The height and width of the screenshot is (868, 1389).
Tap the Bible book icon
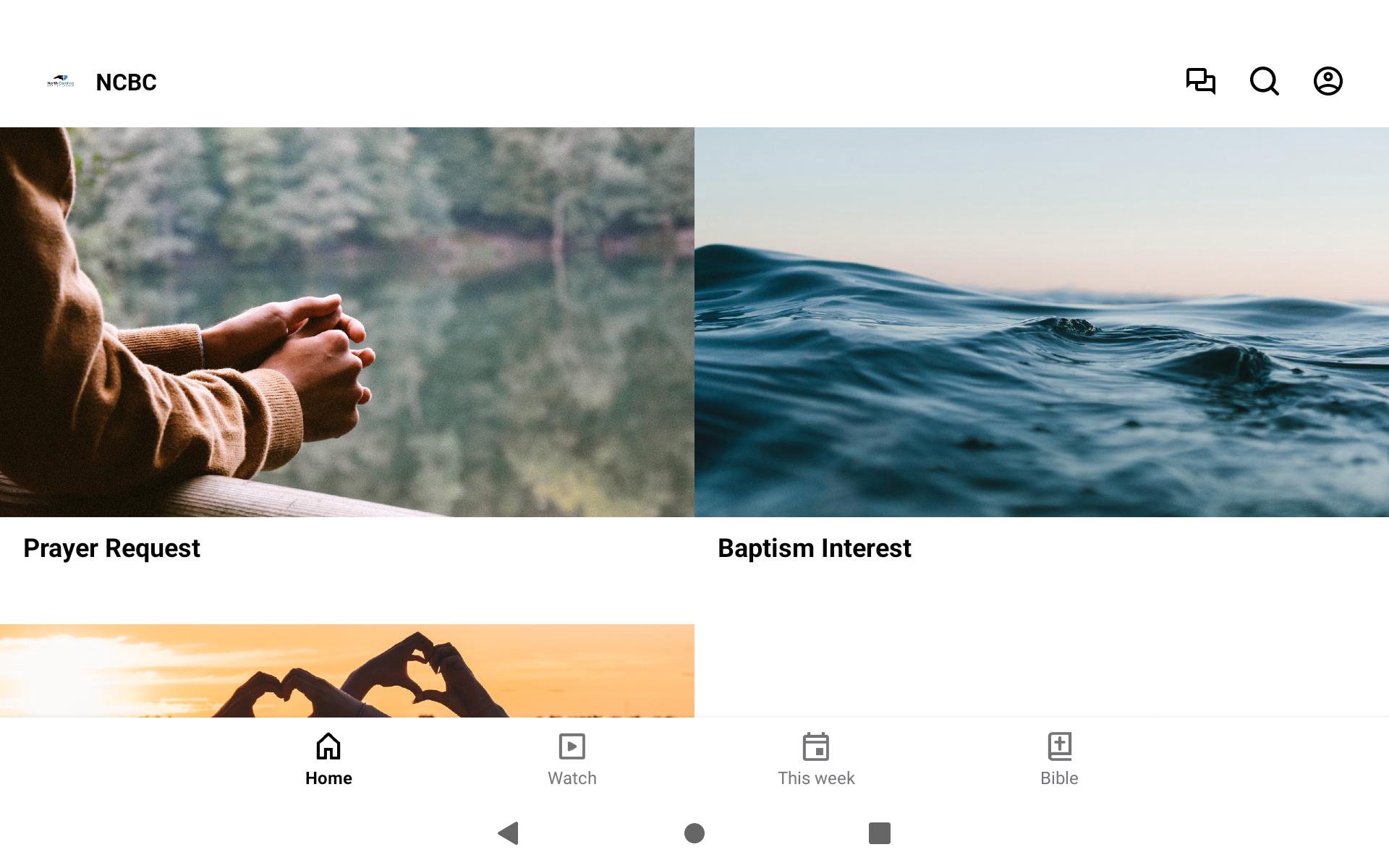pyautogui.click(x=1060, y=746)
